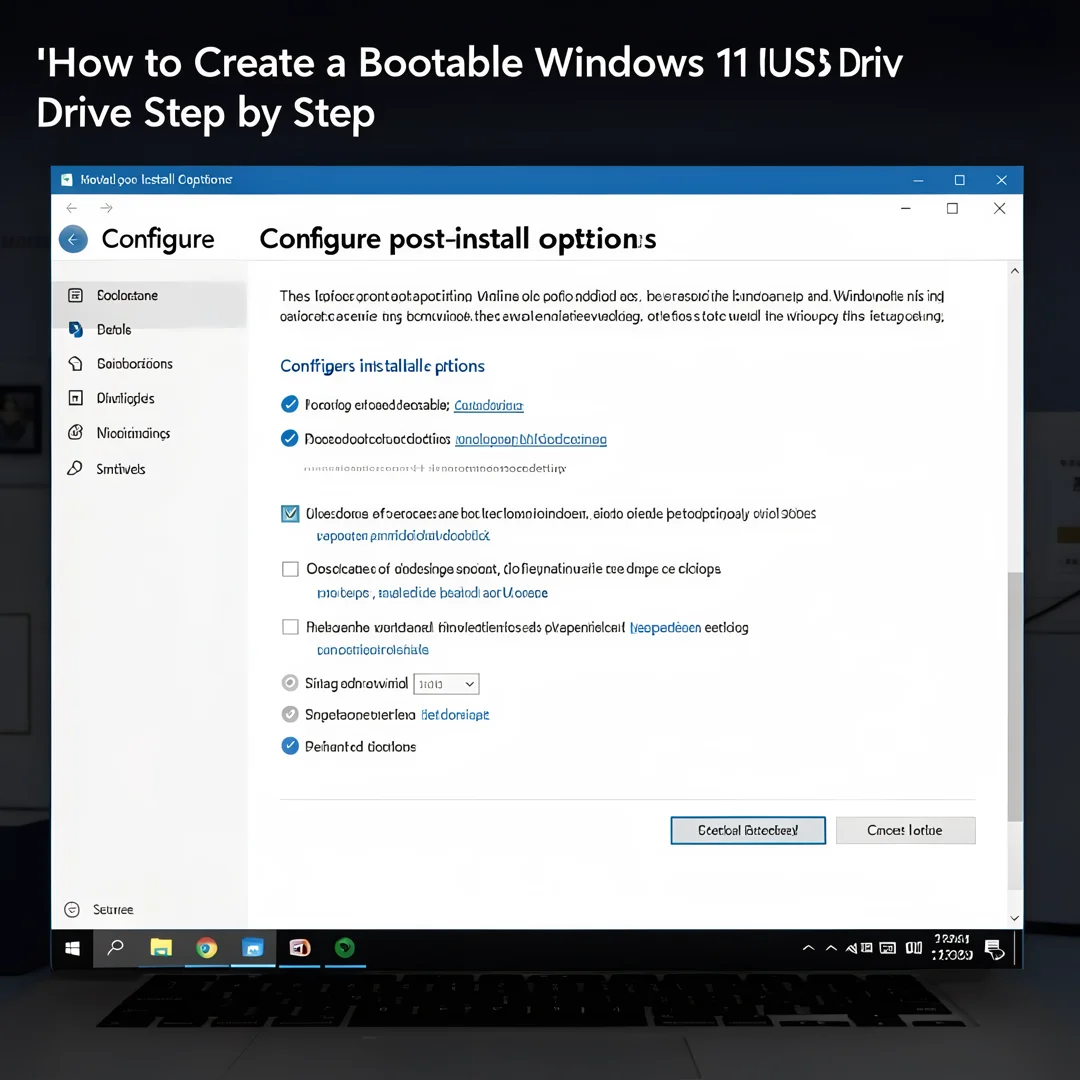Follow the Cartodorioa link
This screenshot has width=1080, height=1080.
(x=488, y=406)
